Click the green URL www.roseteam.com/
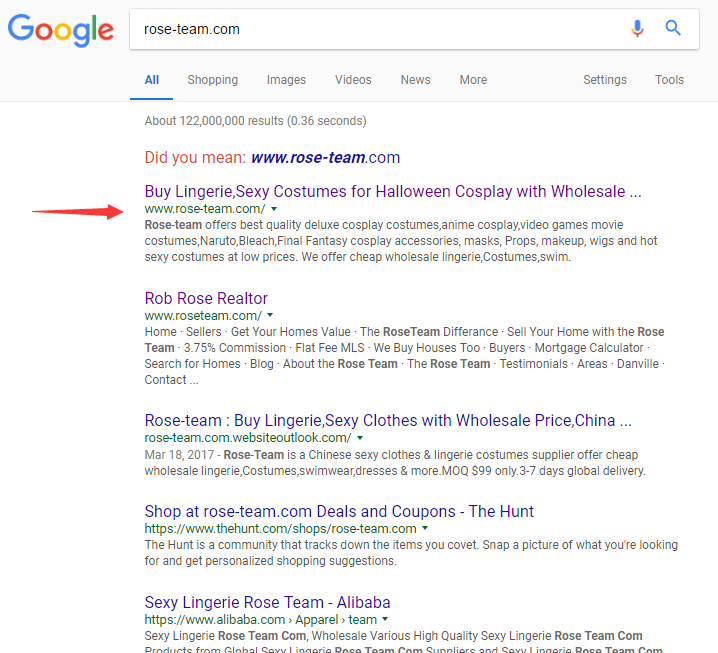 (203, 316)
